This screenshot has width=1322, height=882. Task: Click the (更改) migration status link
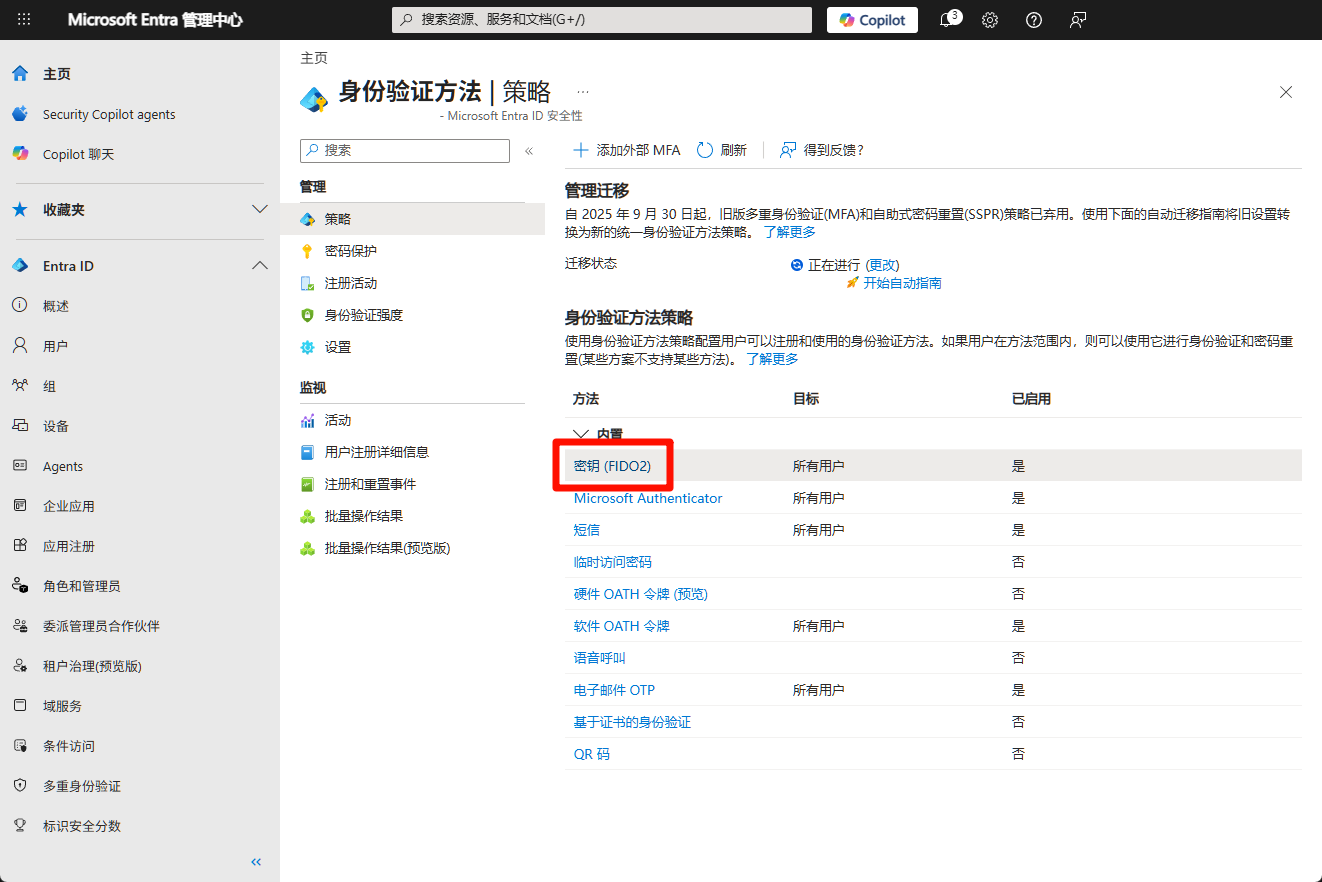click(882, 265)
